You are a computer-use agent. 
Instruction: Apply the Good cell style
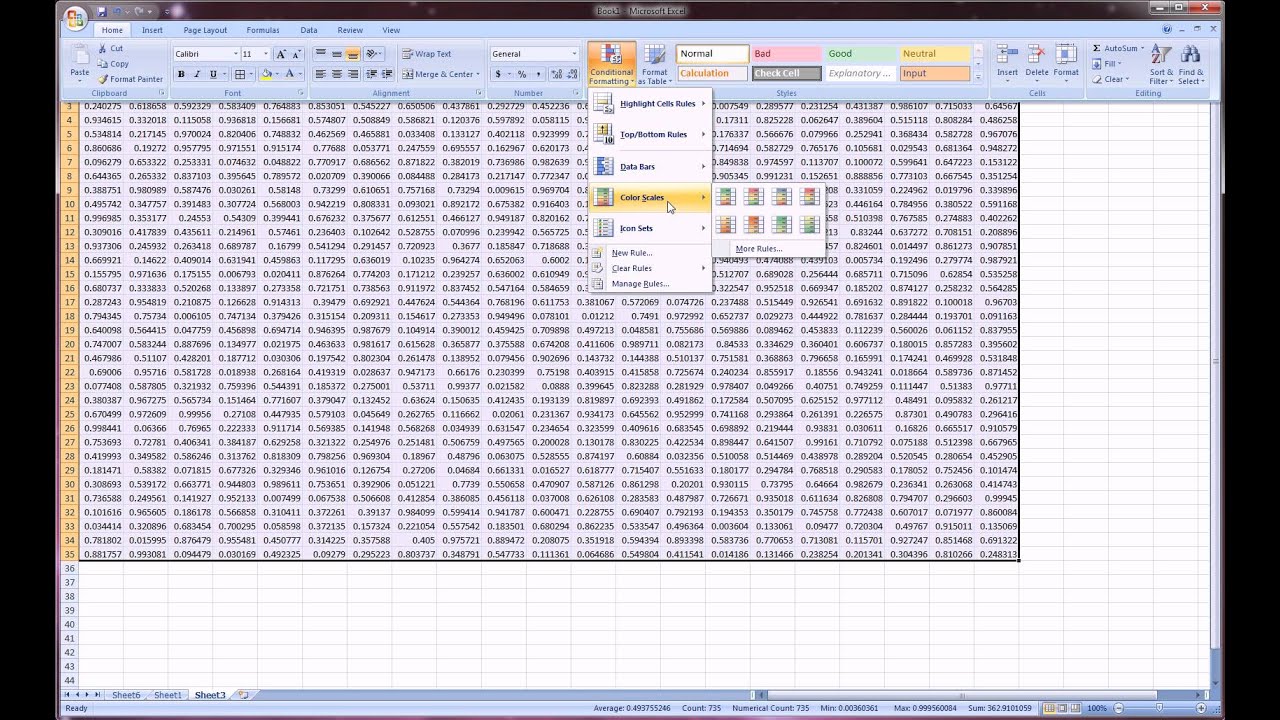click(859, 54)
